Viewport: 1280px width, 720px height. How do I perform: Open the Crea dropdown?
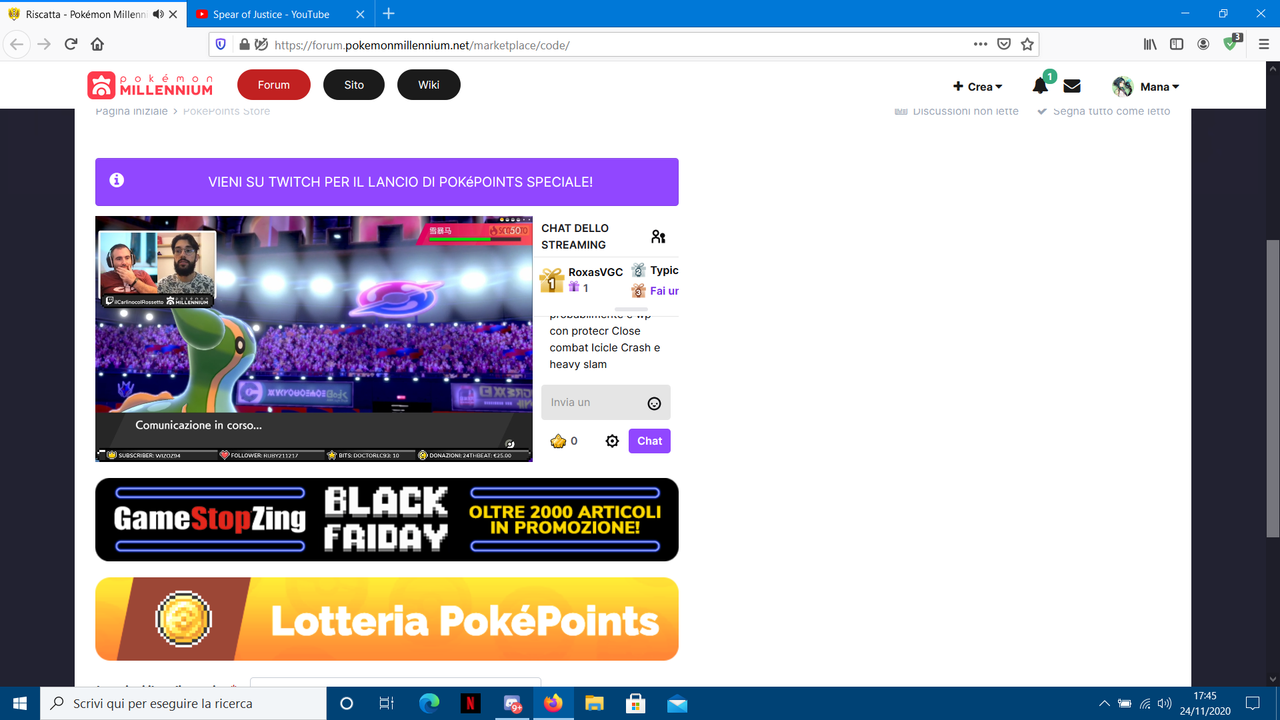(x=977, y=86)
